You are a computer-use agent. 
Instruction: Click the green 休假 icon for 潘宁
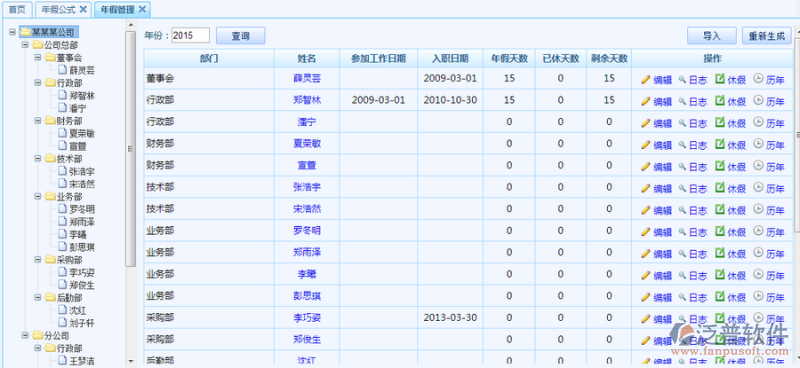pyautogui.click(x=720, y=122)
